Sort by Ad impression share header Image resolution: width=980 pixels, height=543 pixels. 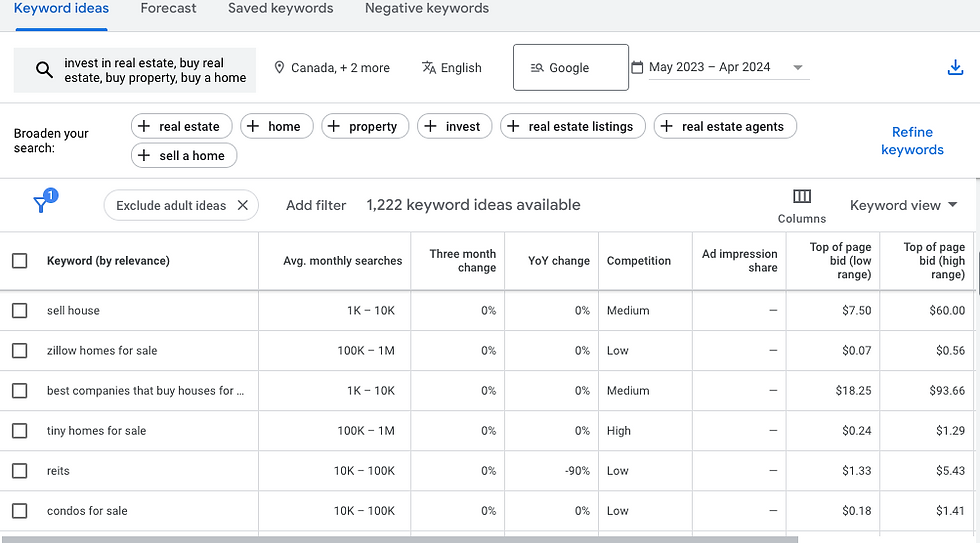coord(739,261)
